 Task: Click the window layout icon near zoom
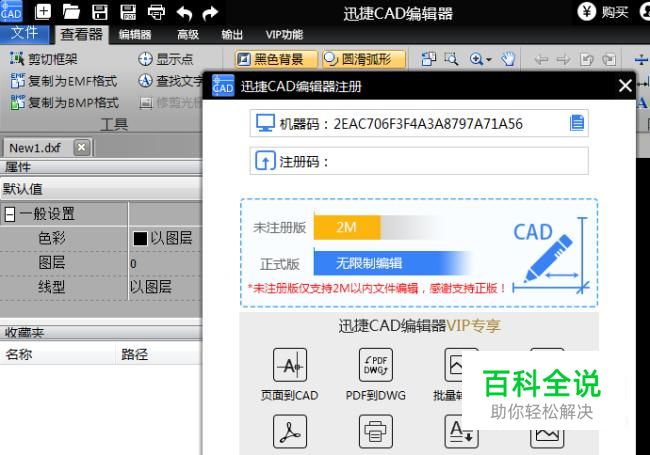pyautogui.click(x=429, y=59)
